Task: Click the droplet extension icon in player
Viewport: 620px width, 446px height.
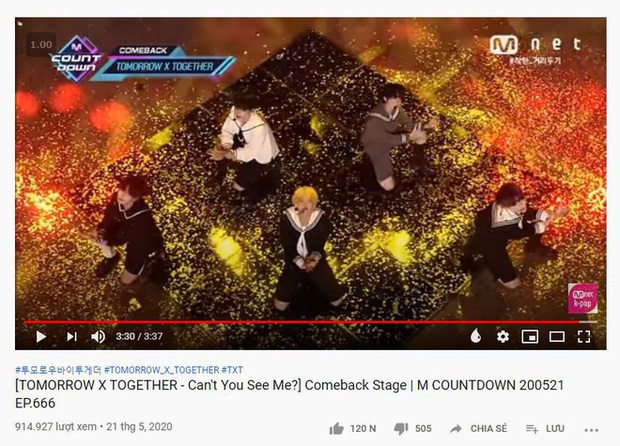Action: tap(476, 336)
